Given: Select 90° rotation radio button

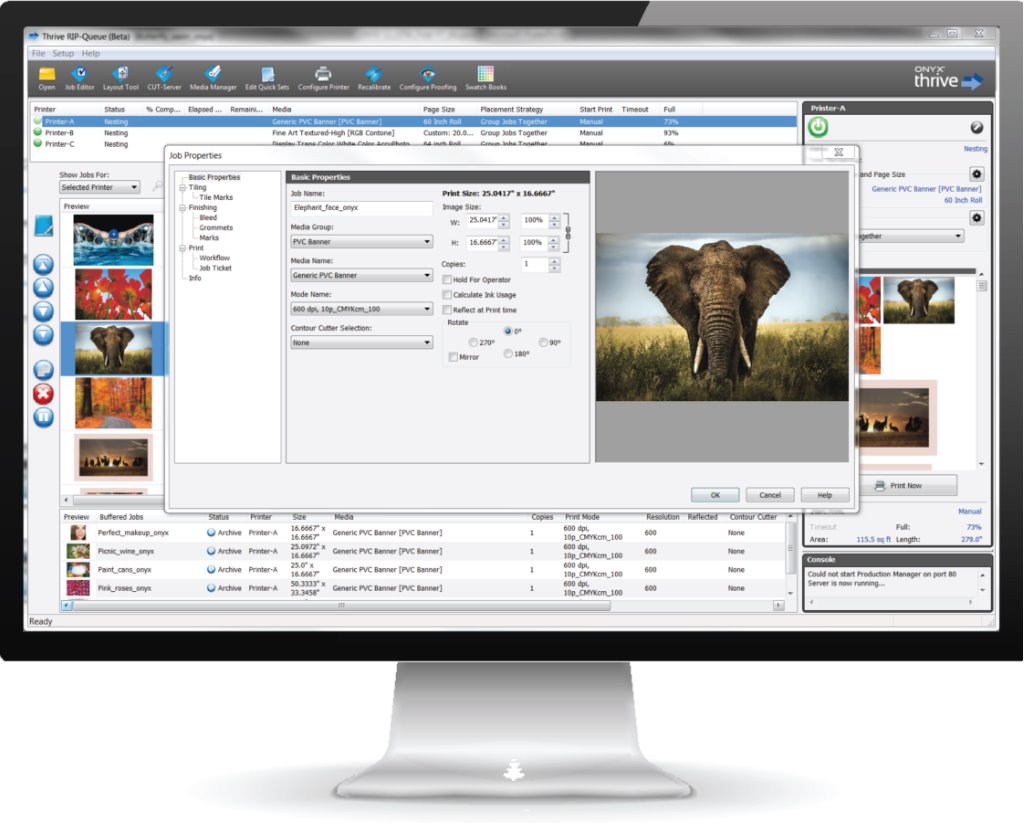Looking at the screenshot, I should 543,343.
